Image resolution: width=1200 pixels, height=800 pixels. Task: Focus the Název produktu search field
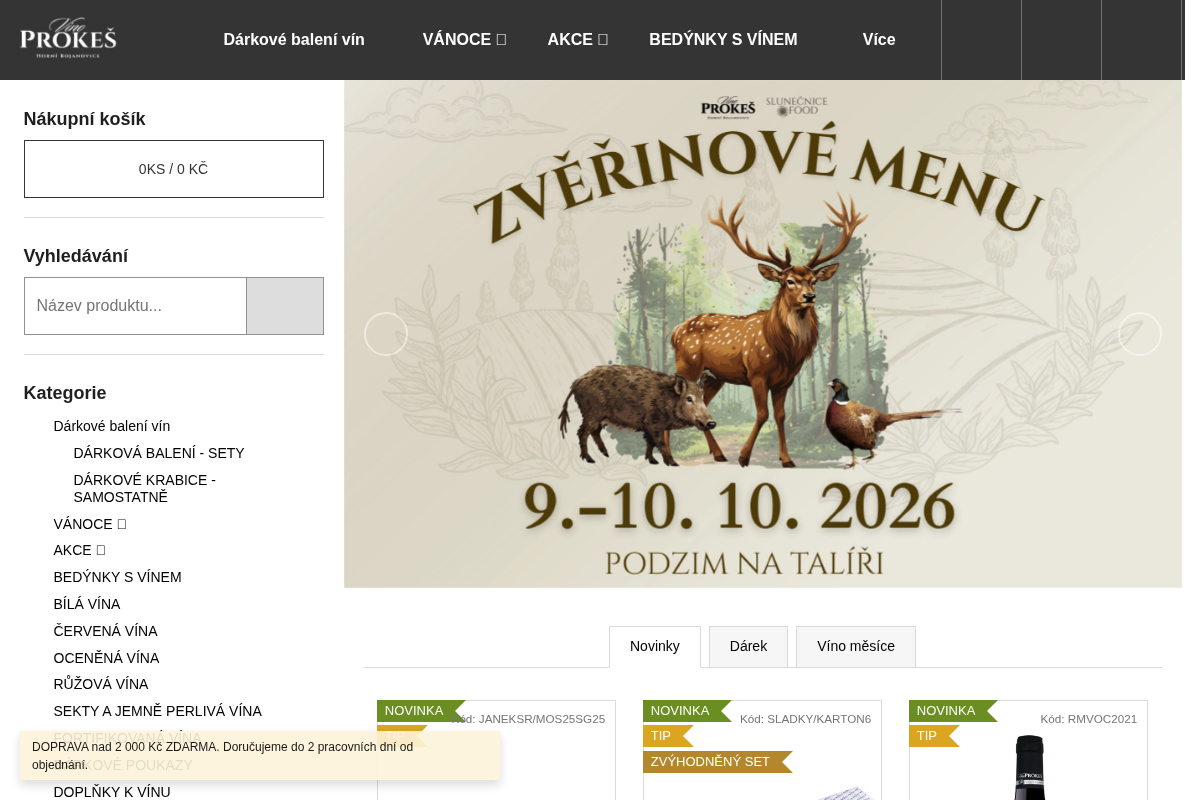(135, 306)
